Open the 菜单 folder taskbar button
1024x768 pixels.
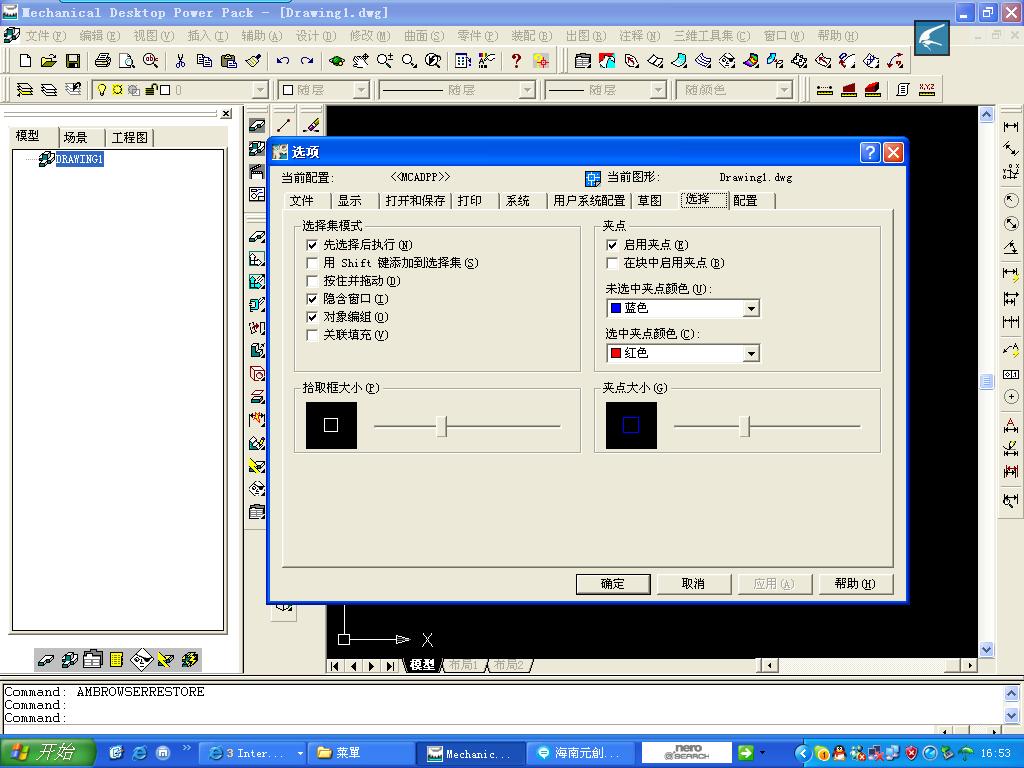(360, 753)
